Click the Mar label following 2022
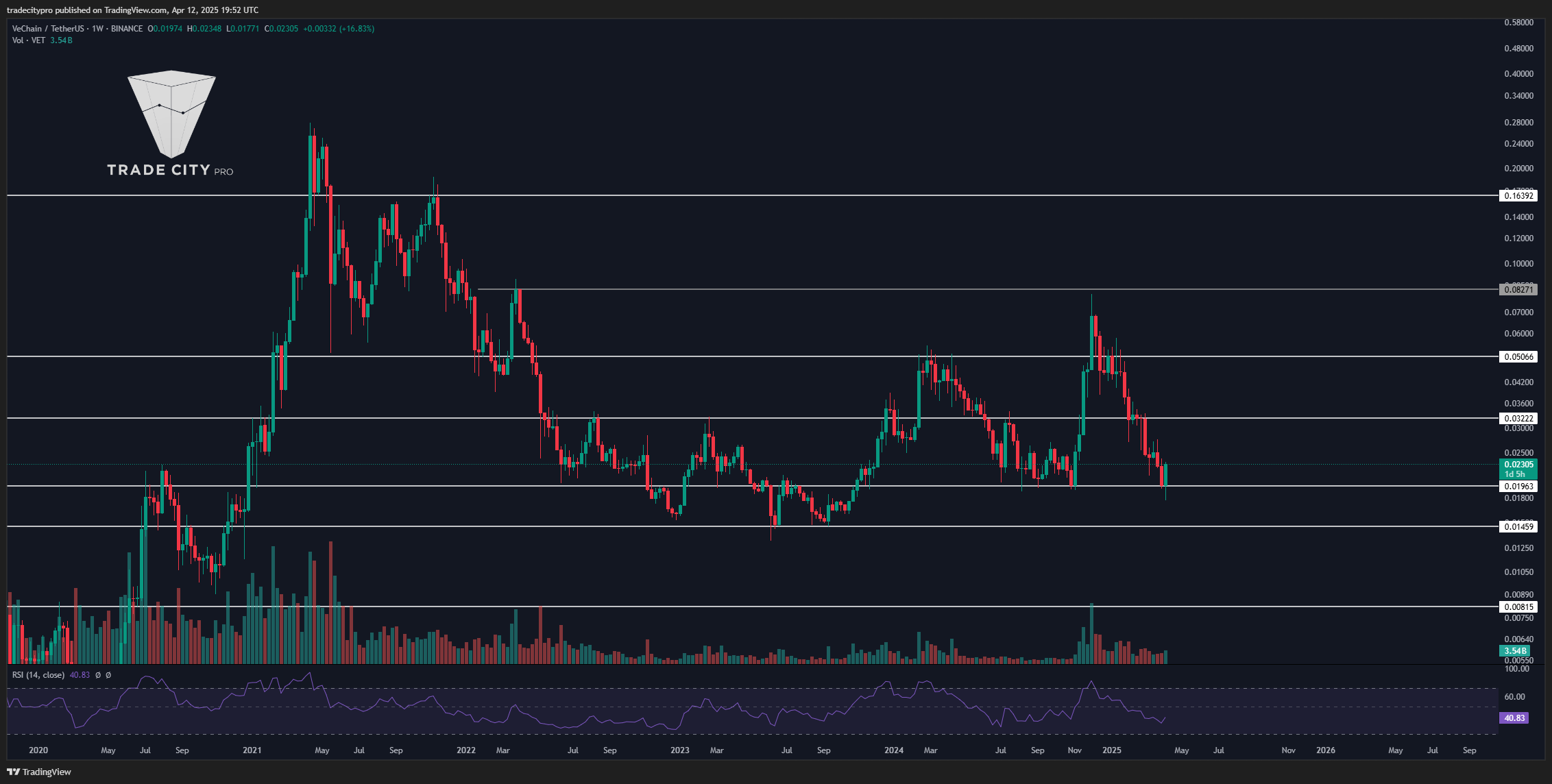Image resolution: width=1552 pixels, height=784 pixels. [x=503, y=750]
